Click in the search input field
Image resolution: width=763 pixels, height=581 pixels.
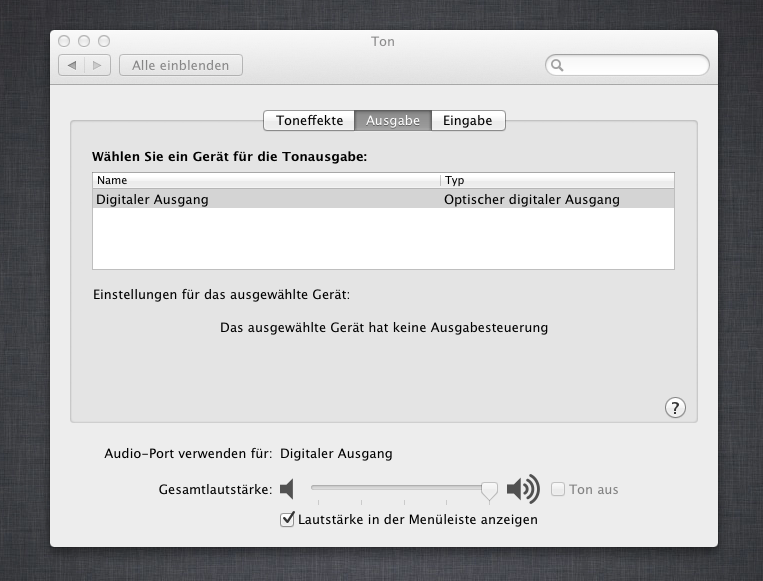635,65
